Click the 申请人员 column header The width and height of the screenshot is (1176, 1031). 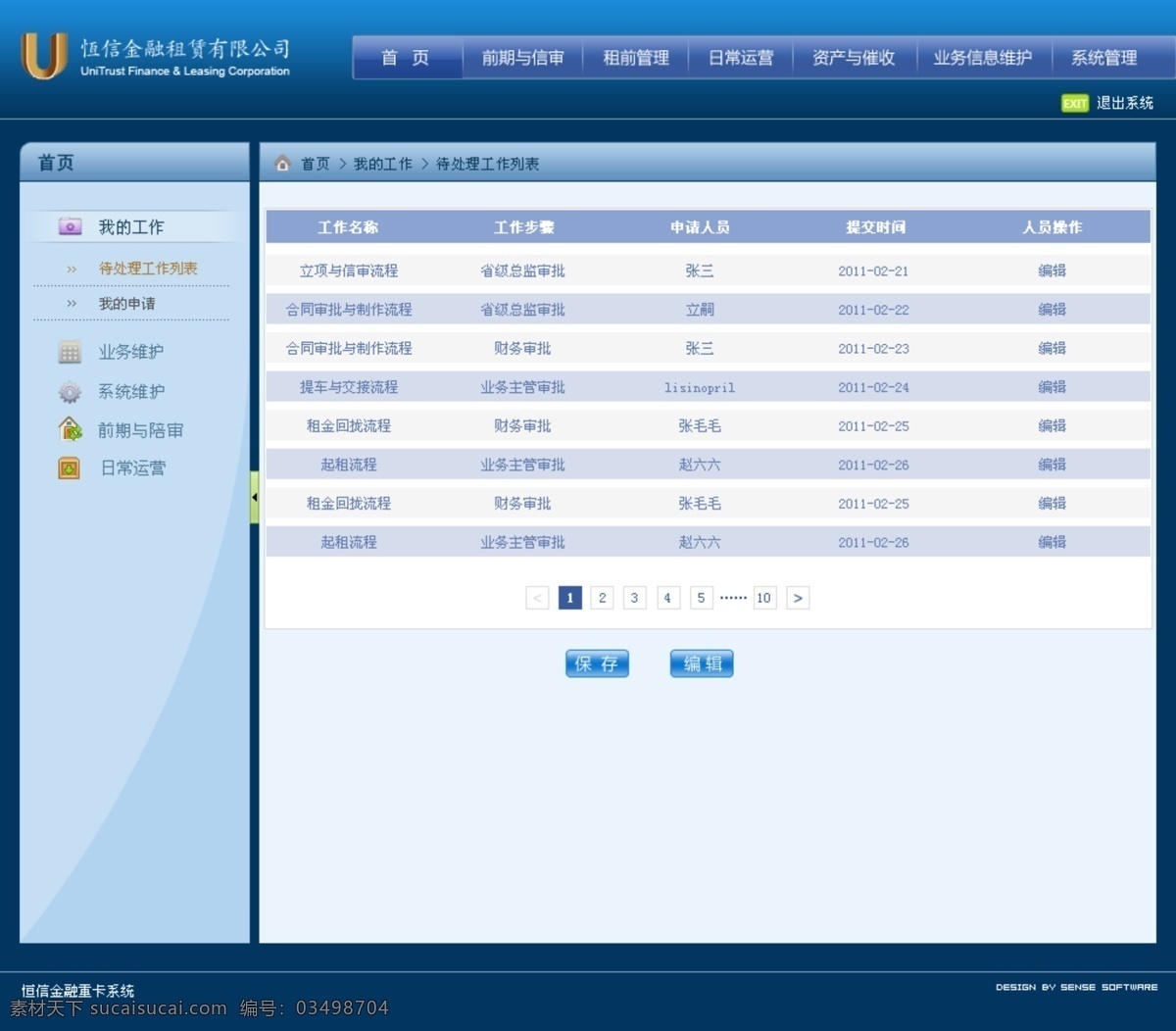pos(700,227)
